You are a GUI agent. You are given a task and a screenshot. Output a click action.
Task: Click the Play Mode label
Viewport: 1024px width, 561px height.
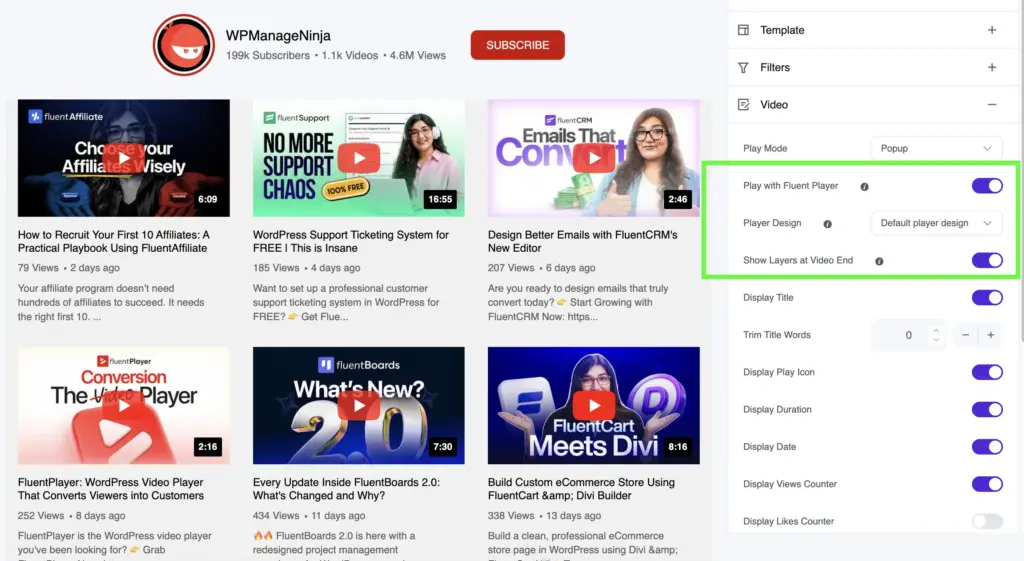pos(765,148)
